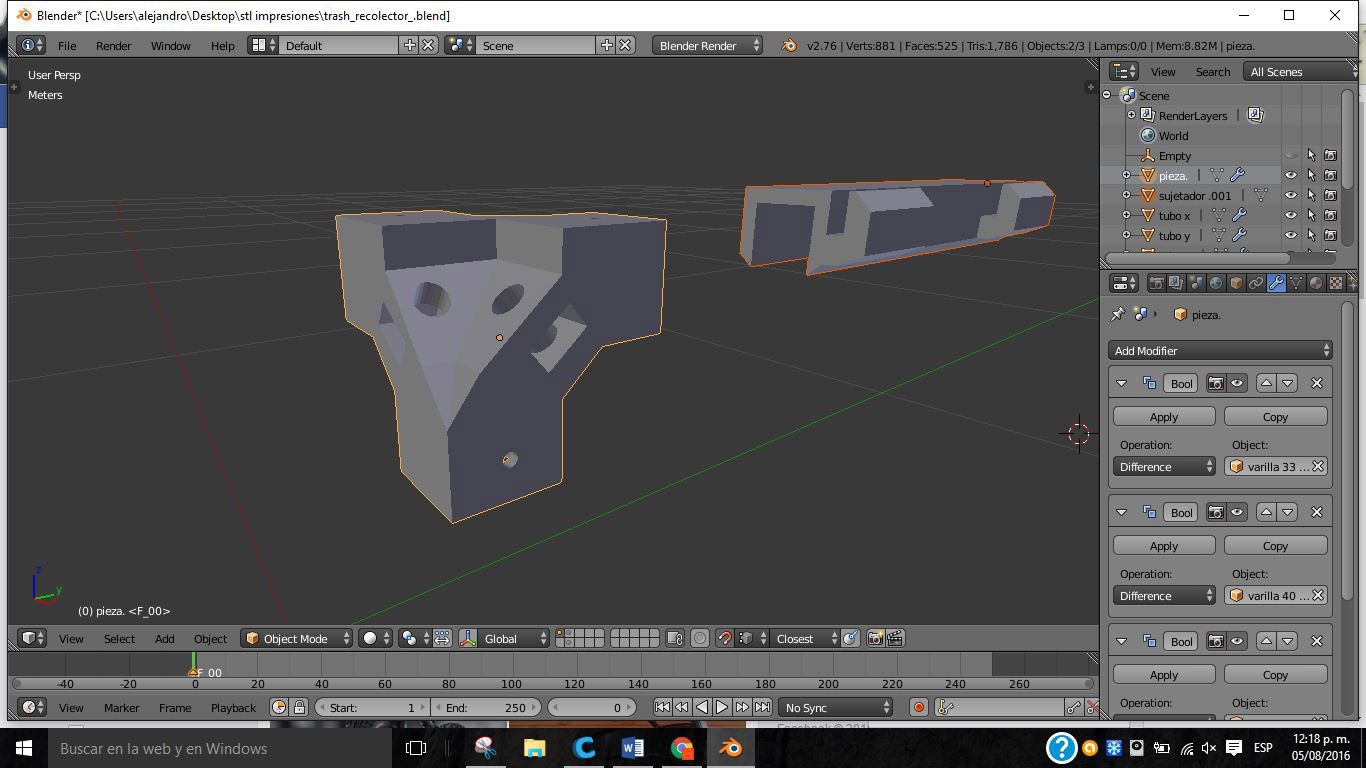
Task: Open the Object Constraints tab (chain icon)
Action: tap(1256, 283)
